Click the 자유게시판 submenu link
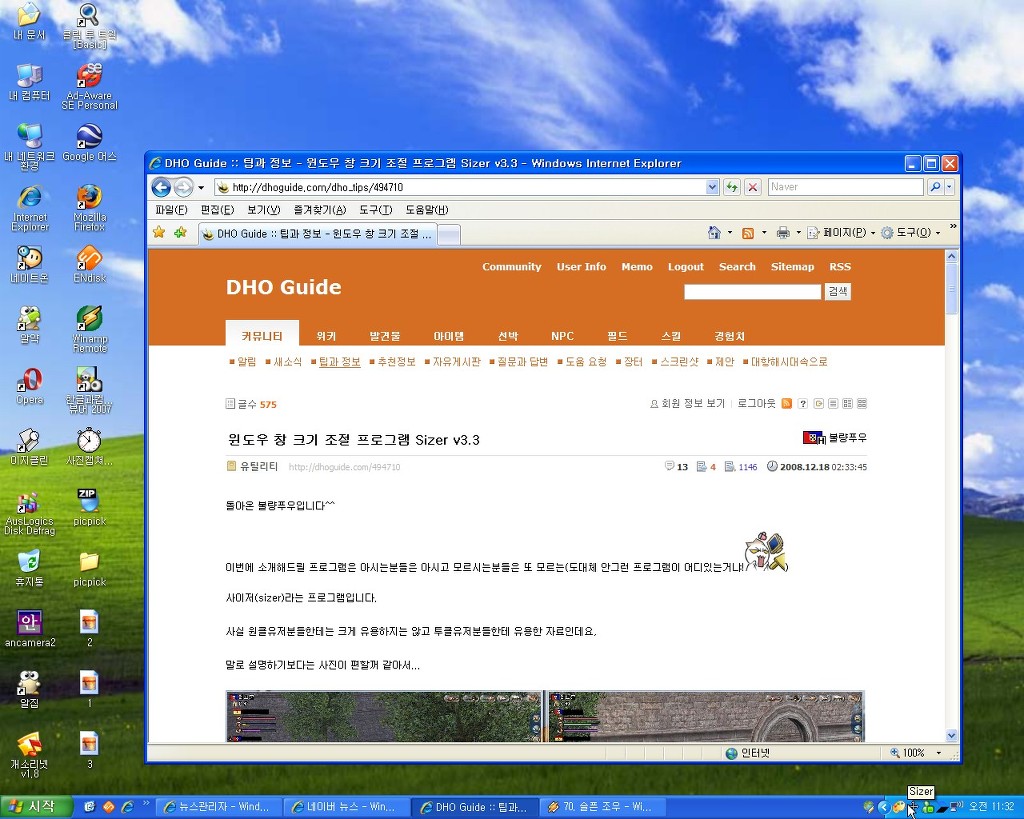 [456, 361]
